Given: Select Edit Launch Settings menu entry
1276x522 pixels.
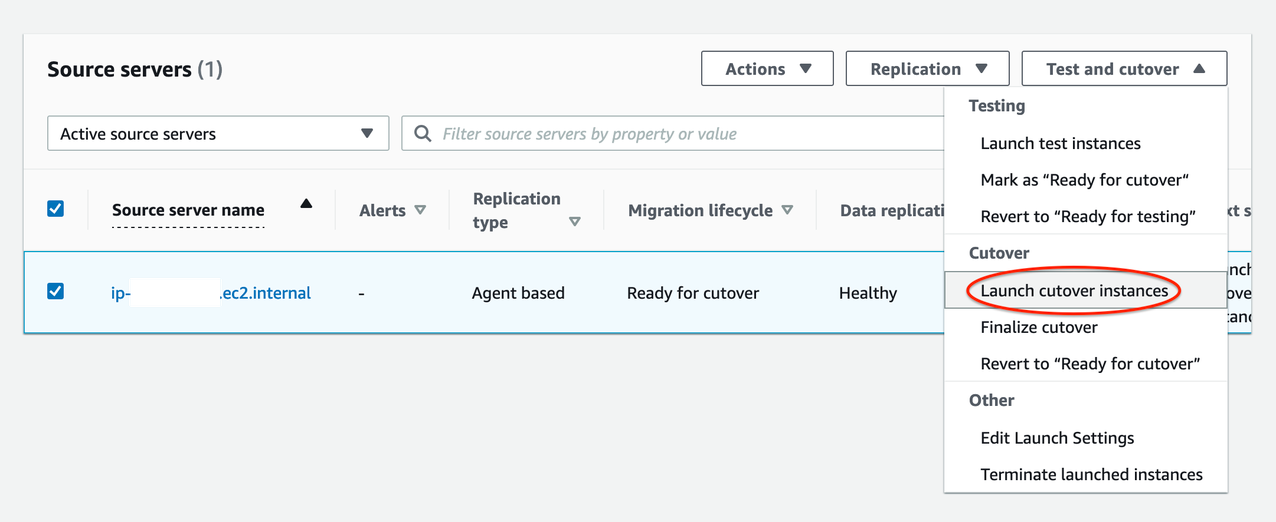Looking at the screenshot, I should coord(1057,438).
